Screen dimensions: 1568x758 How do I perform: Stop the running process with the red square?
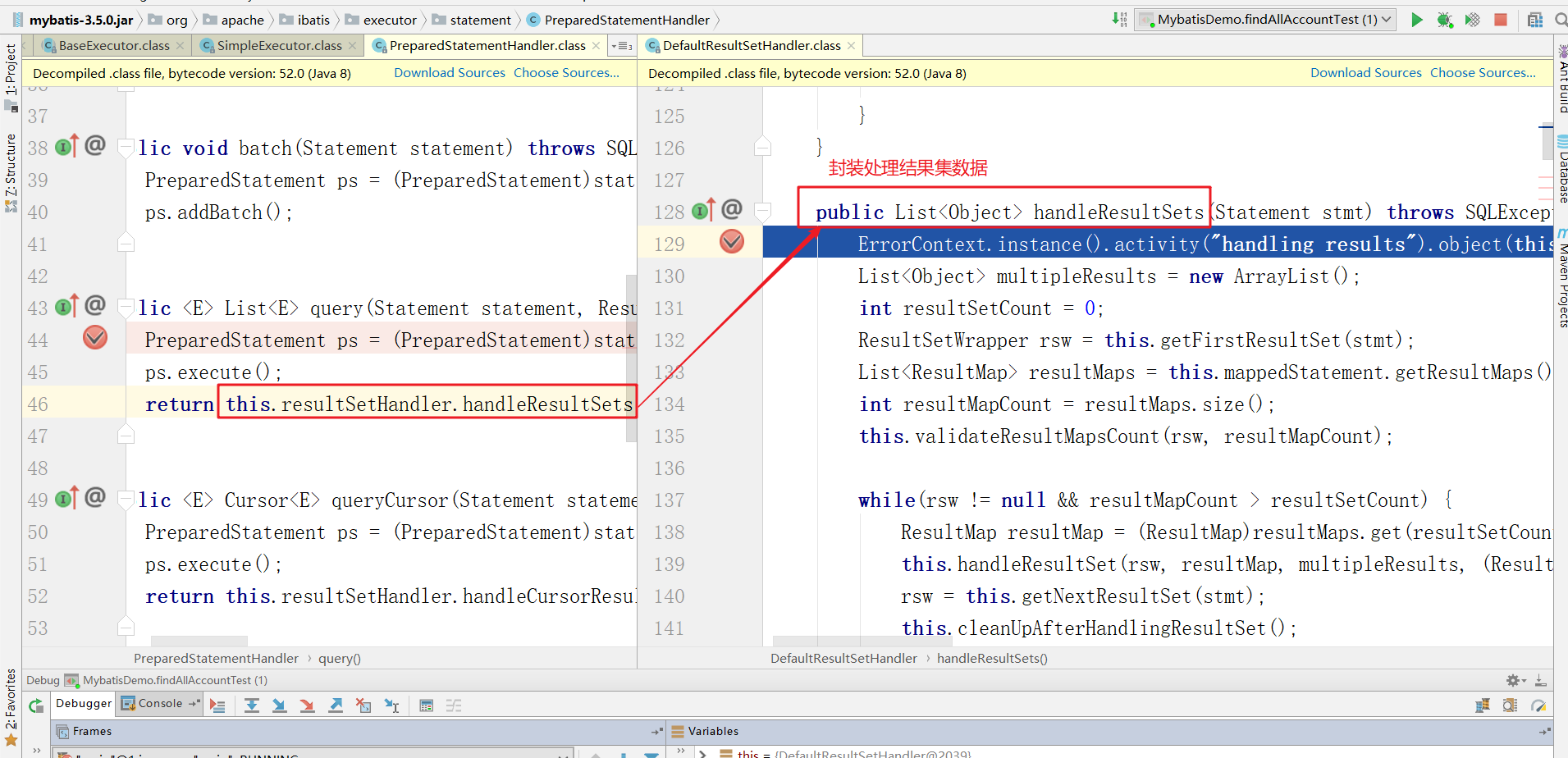1501,20
